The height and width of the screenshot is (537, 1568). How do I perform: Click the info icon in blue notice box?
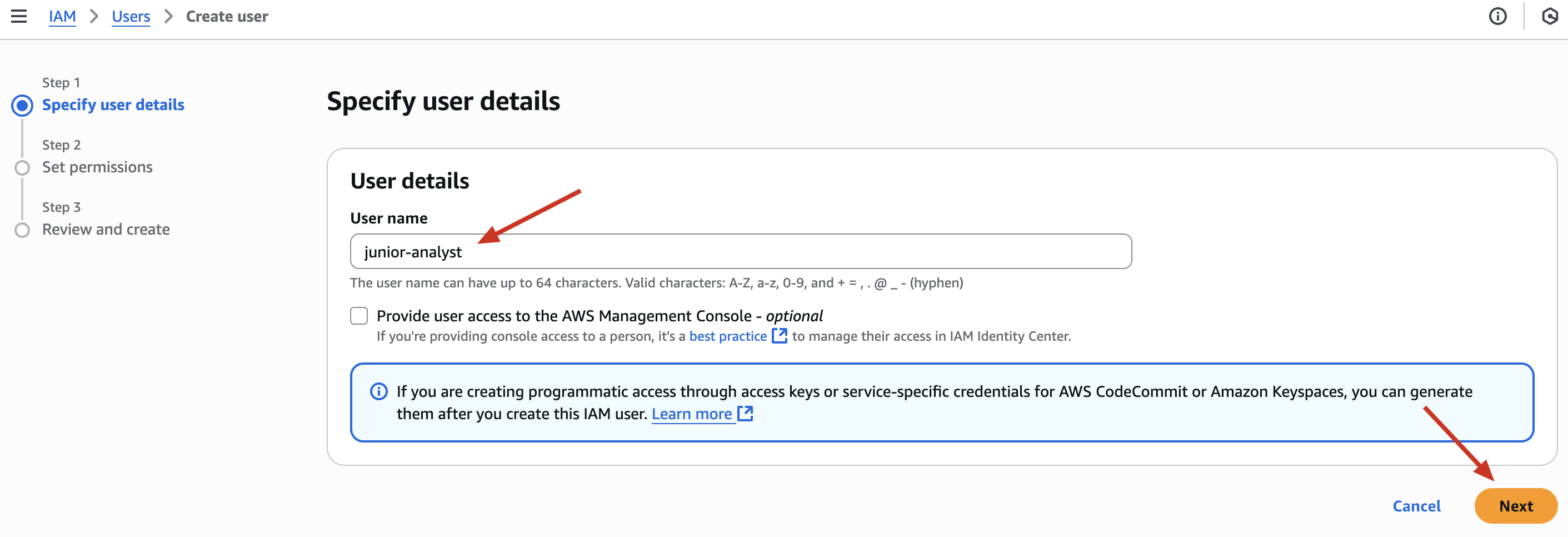[378, 391]
